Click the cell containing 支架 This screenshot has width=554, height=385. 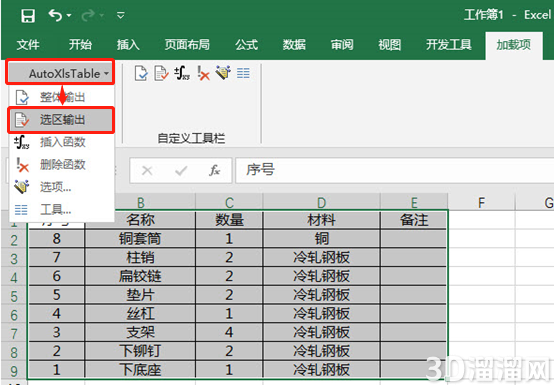coord(140,332)
